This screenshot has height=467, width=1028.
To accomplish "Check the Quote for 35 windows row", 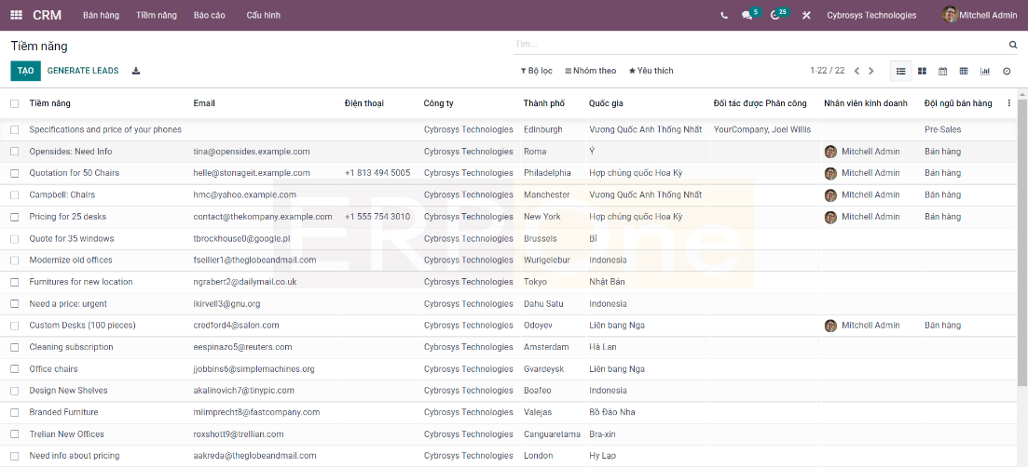I will point(14,239).
